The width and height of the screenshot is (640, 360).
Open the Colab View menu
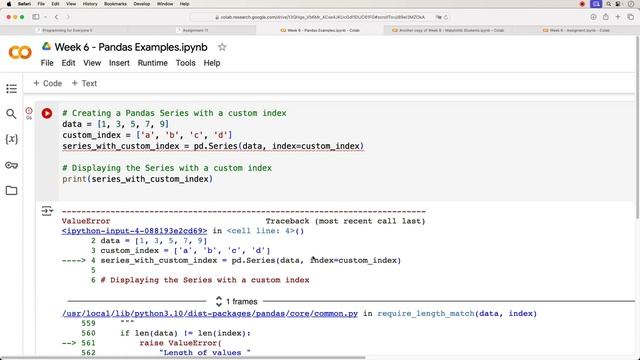coord(92,63)
